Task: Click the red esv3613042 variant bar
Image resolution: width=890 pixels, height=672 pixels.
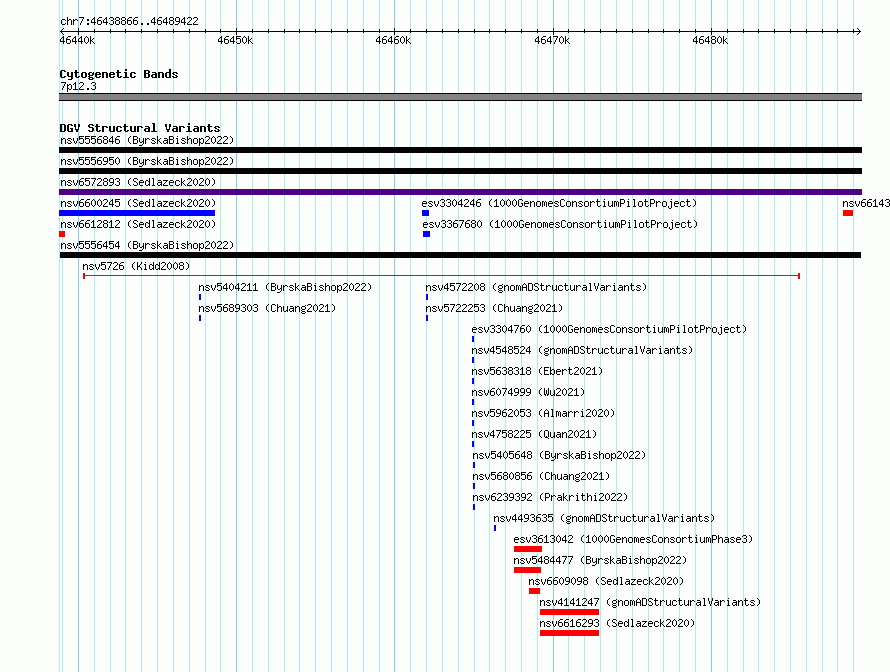Action: (528, 549)
